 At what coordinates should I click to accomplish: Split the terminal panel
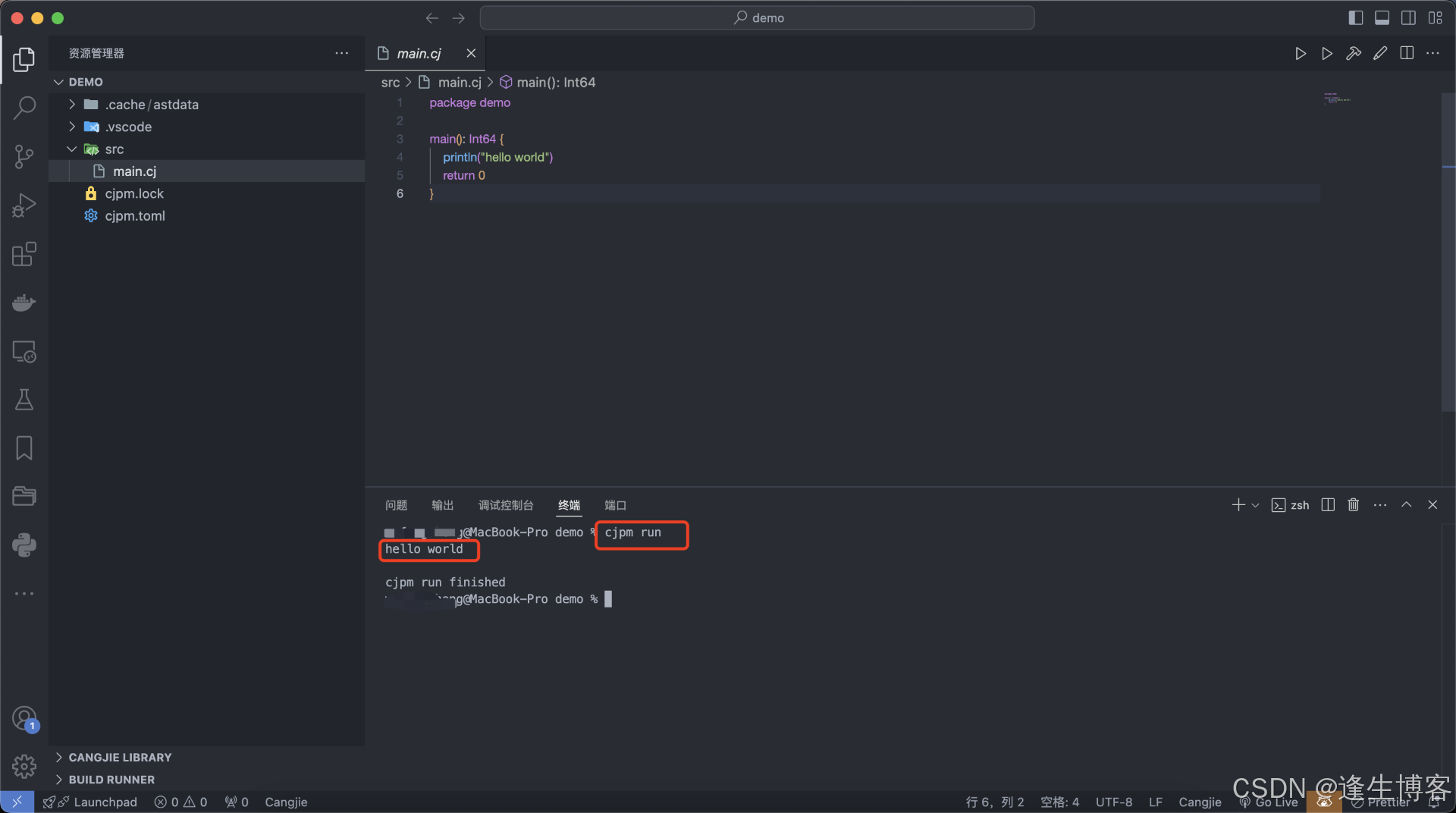[x=1328, y=505]
